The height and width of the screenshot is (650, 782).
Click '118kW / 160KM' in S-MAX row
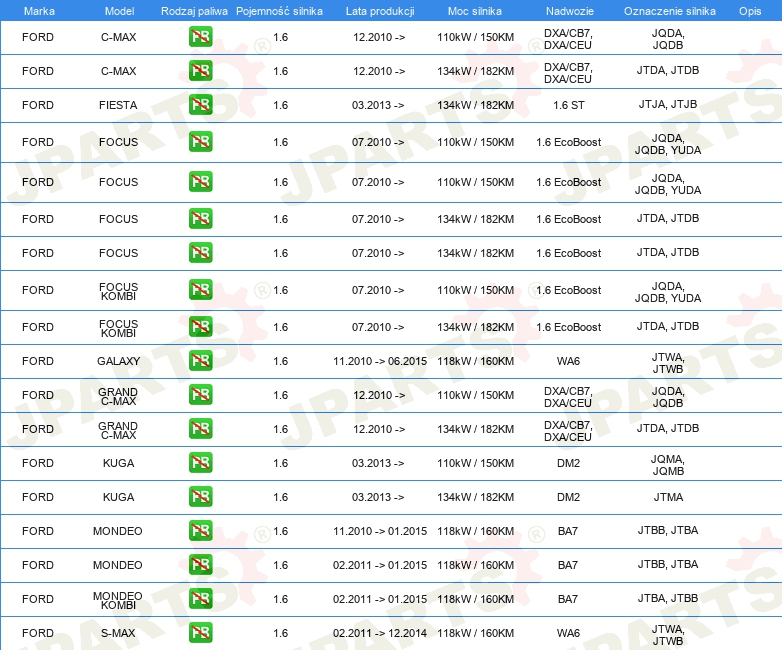475,633
